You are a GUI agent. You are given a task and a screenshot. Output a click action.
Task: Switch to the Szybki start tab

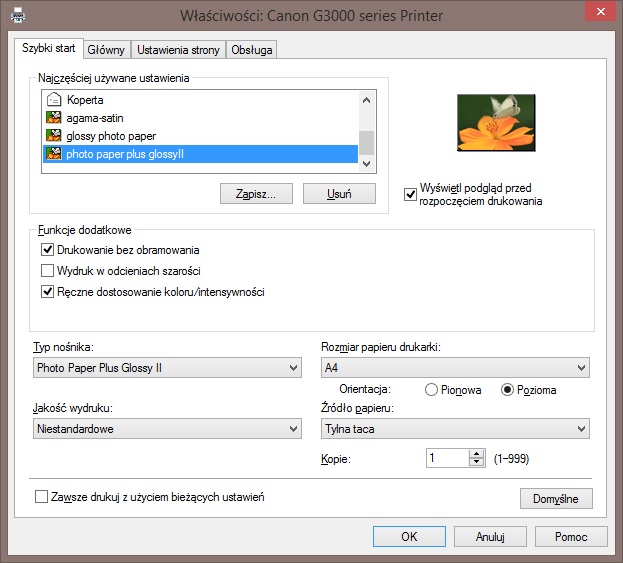pyautogui.click(x=48, y=48)
